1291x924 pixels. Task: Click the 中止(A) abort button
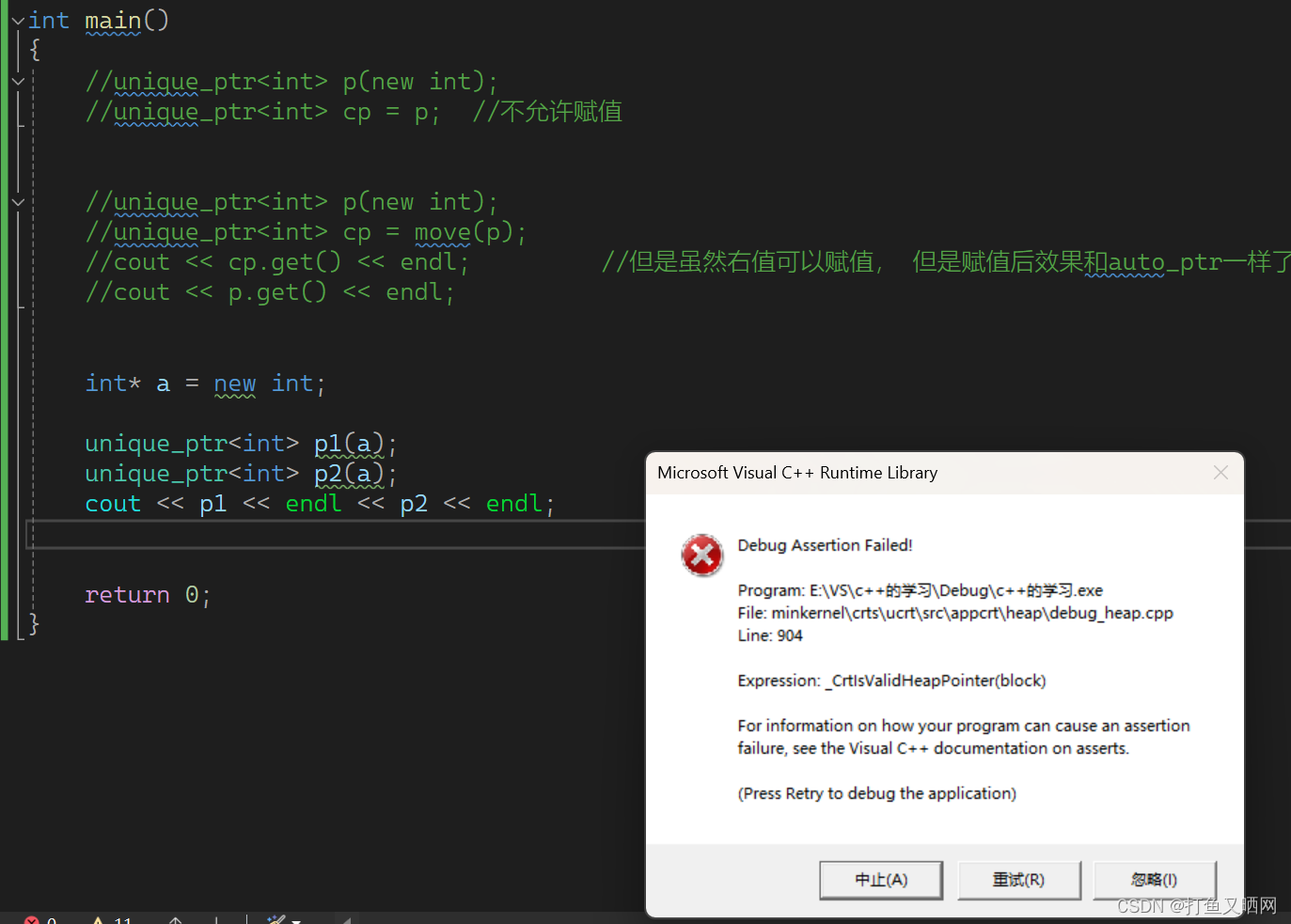[881, 880]
